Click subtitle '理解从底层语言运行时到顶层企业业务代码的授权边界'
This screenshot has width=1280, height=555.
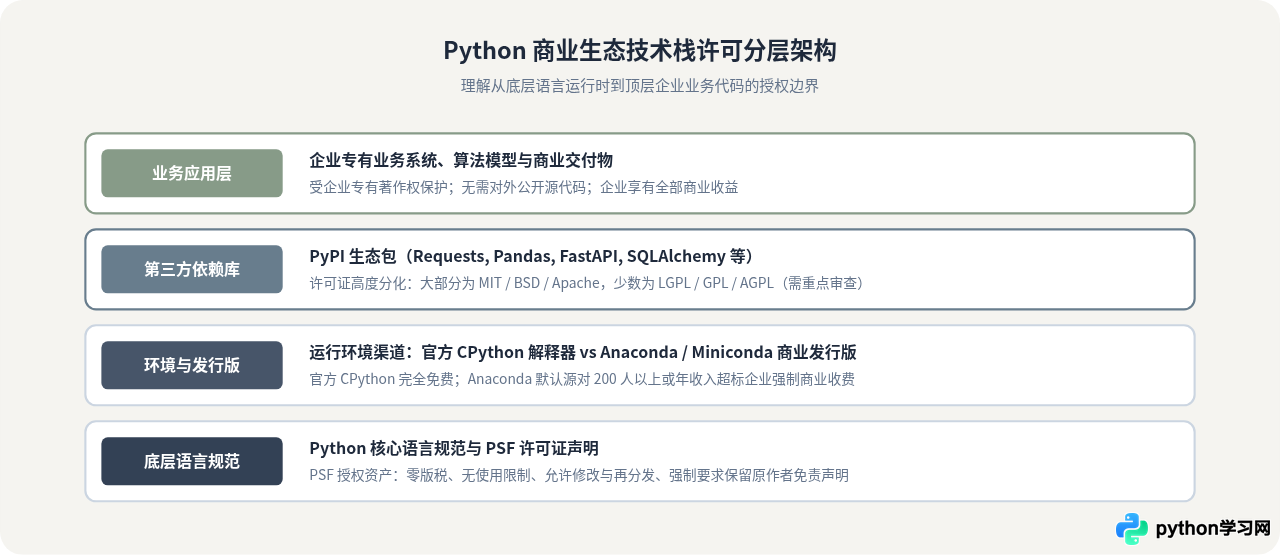pyautogui.click(x=640, y=86)
